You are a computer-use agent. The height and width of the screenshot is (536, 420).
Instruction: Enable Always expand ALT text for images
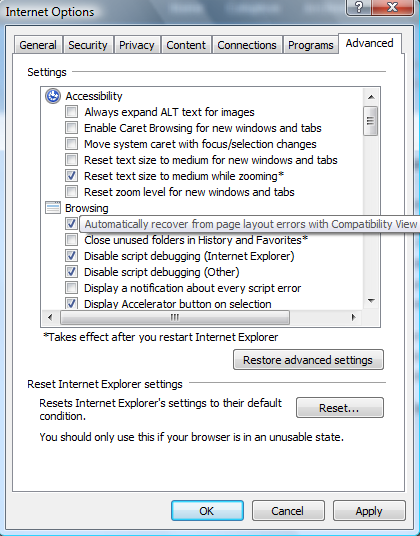[x=71, y=111]
